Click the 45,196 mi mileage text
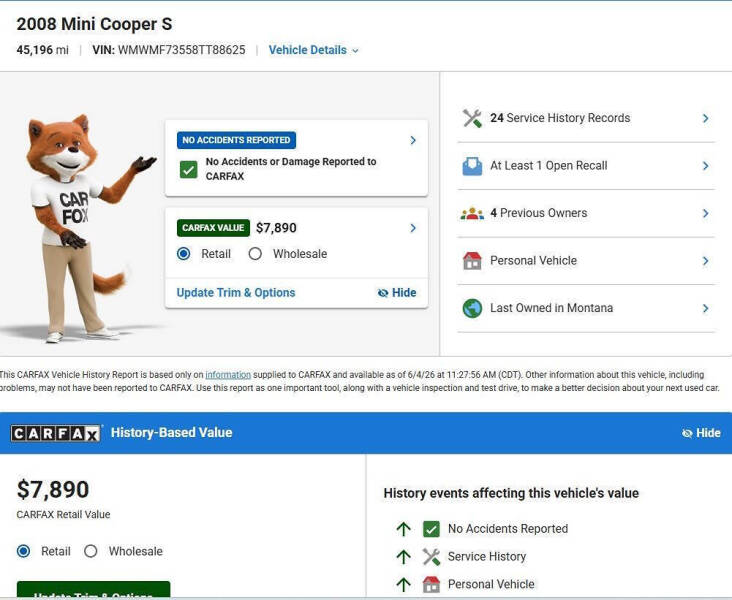The width and height of the screenshot is (732, 600). (42, 50)
